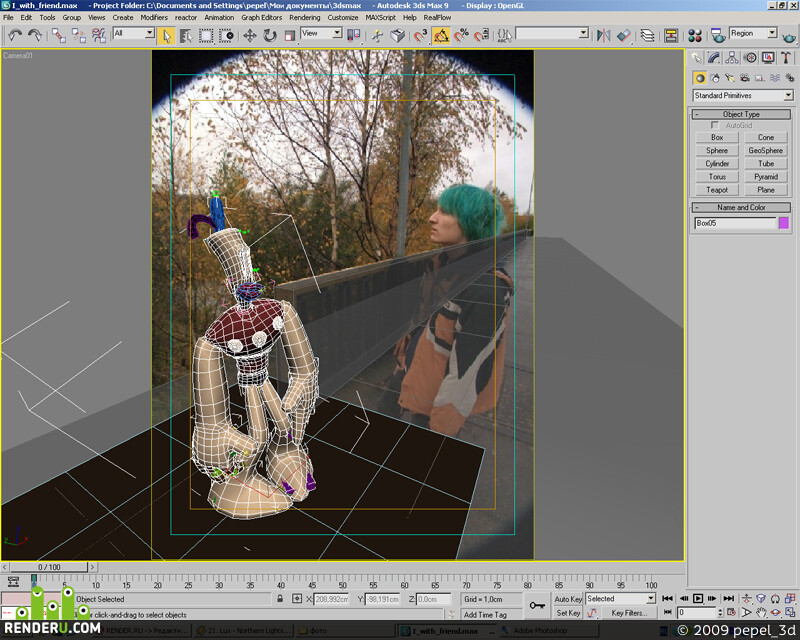The image size is (800, 640).
Task: Open the Standard Primitives dropdown
Action: [x=743, y=95]
